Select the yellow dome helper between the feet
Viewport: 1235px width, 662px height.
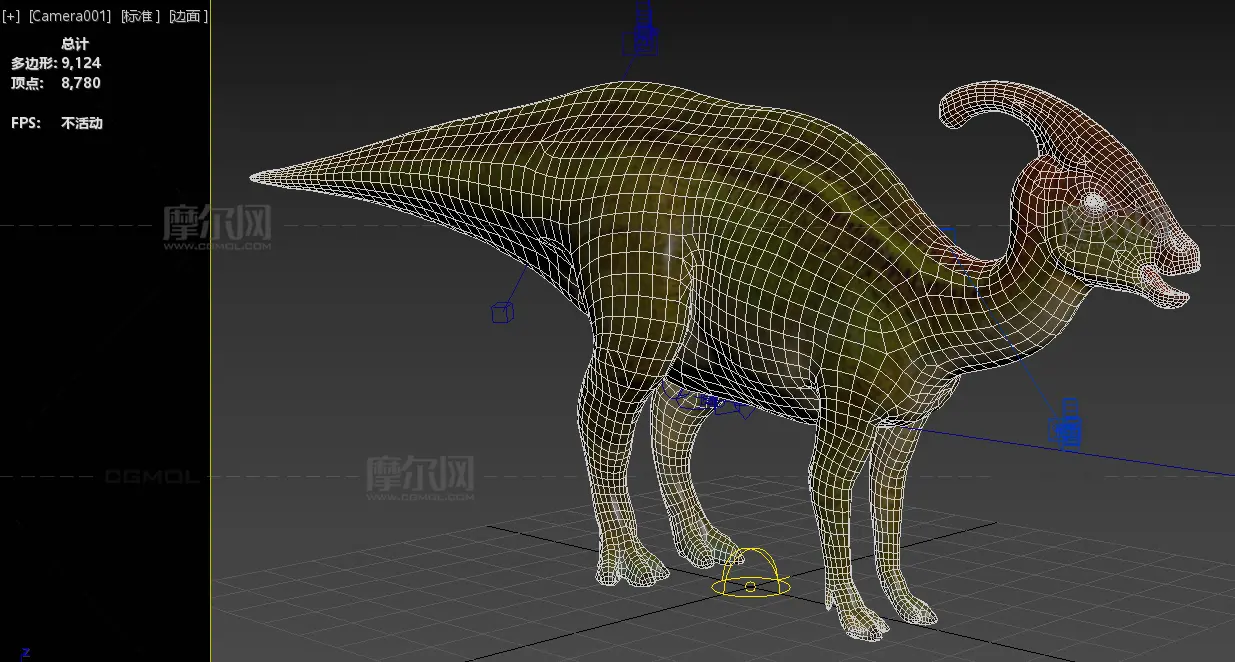pyautogui.click(x=751, y=574)
